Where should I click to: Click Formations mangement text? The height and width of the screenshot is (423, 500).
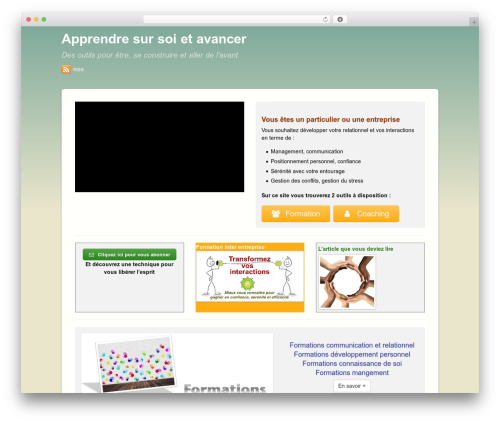click(x=352, y=372)
